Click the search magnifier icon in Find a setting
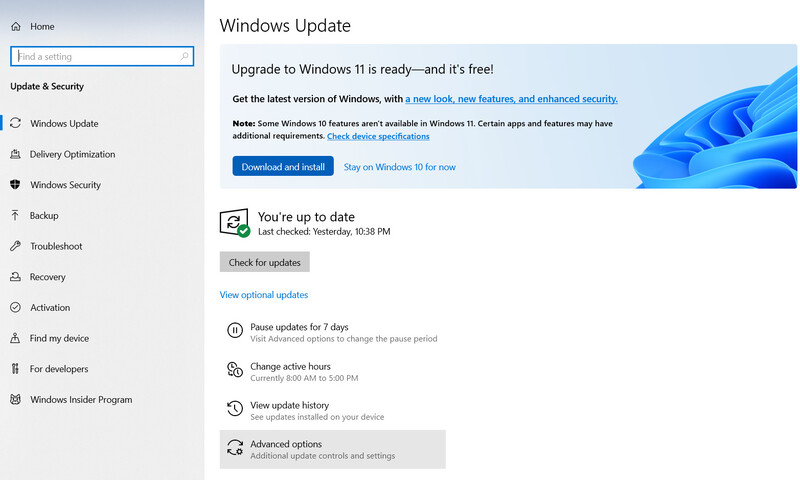Screen dimensions: 800x480 (184, 56)
